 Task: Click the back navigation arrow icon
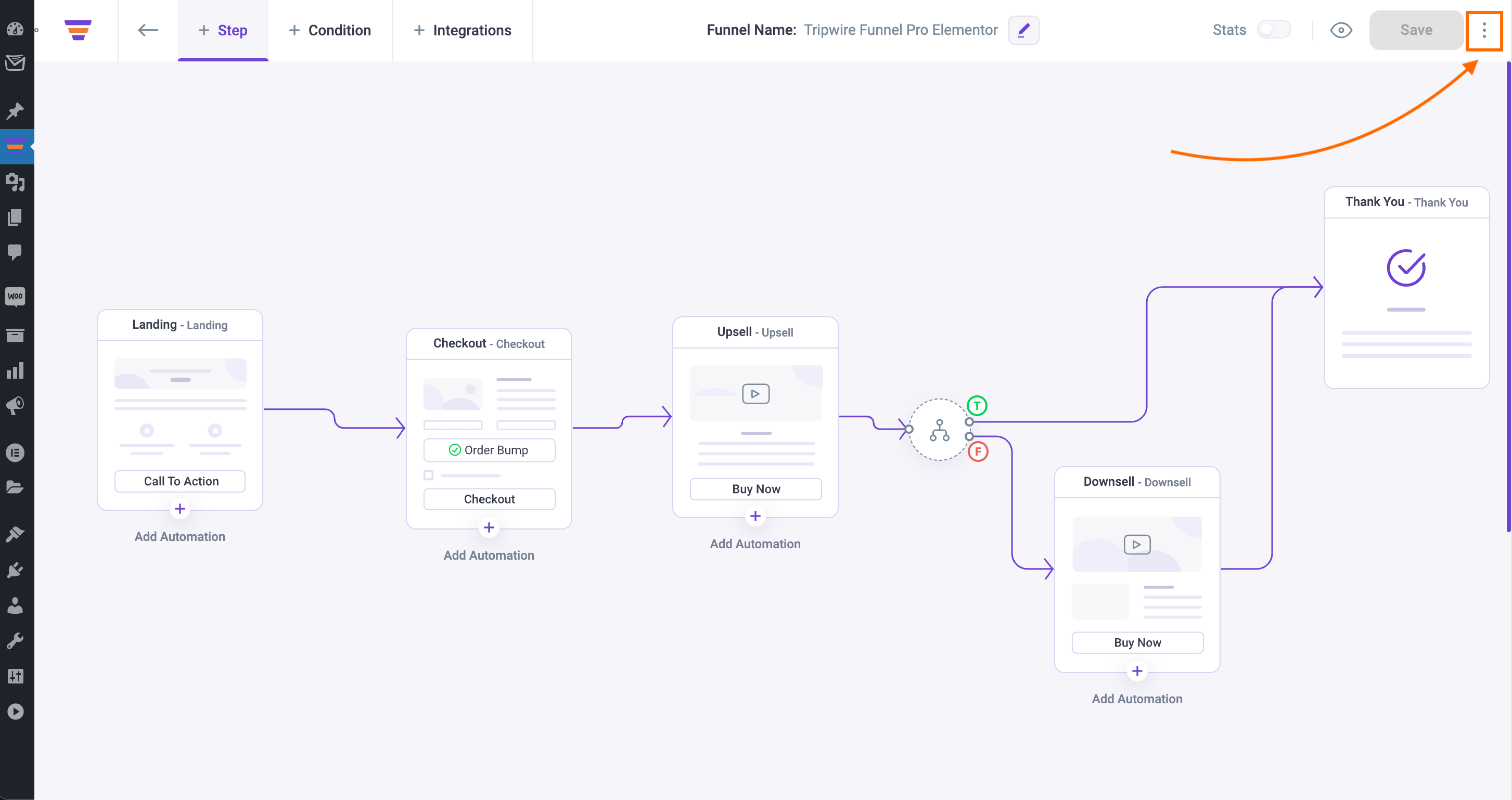(147, 30)
